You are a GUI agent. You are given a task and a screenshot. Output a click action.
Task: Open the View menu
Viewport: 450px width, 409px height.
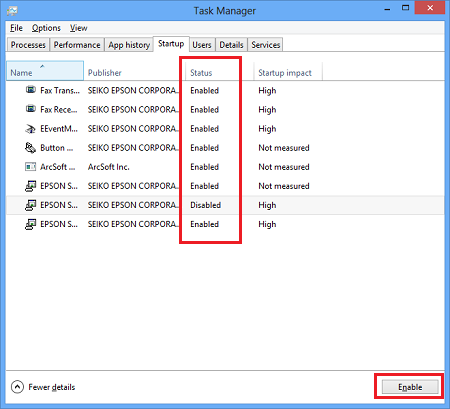tap(79, 28)
